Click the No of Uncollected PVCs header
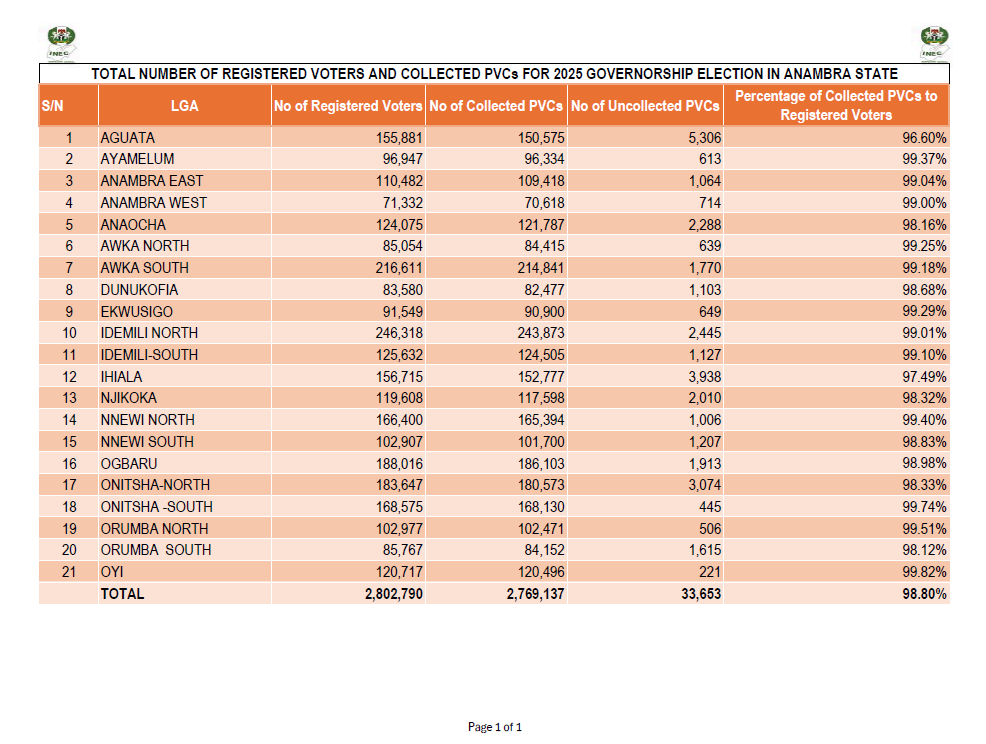Screen dimensions: 986x744 [645, 105]
